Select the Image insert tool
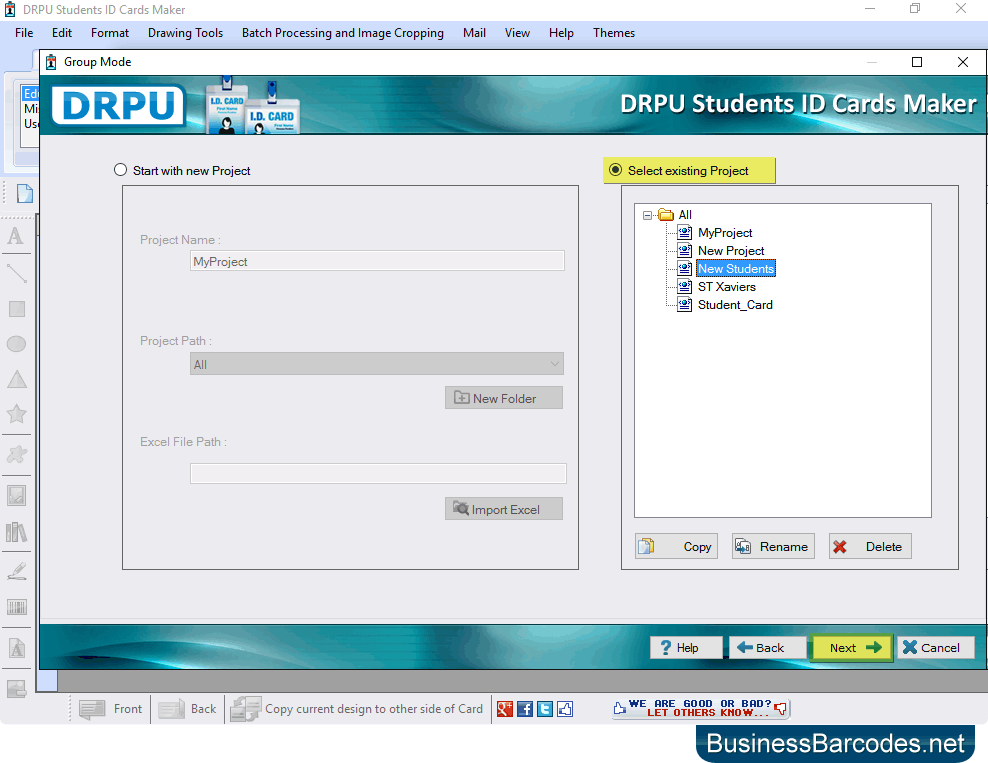This screenshot has height=763, width=988. coord(16,496)
